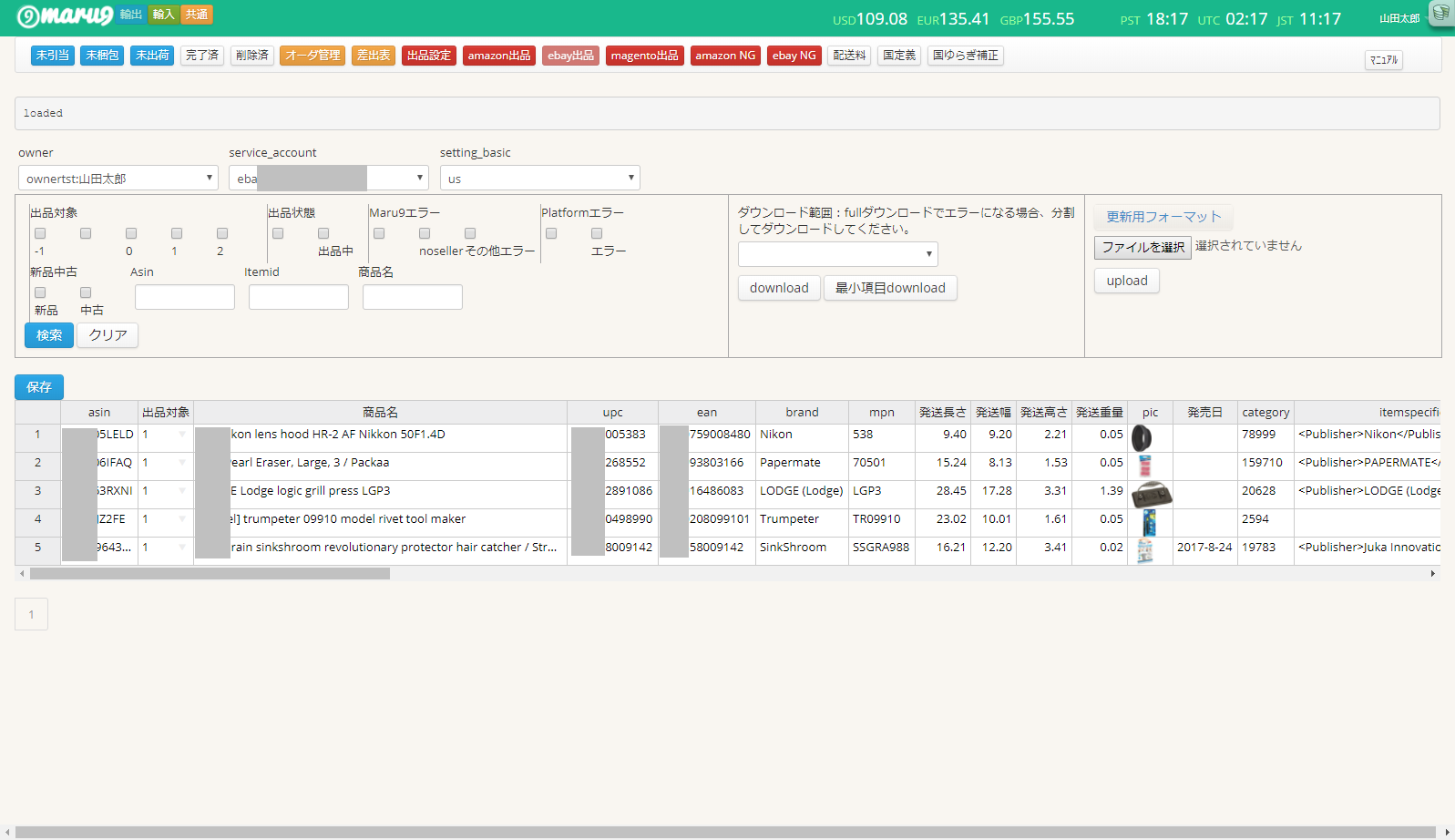The height and width of the screenshot is (840, 1455).
Task: Open 配送料 shipping fee page
Action: (849, 56)
